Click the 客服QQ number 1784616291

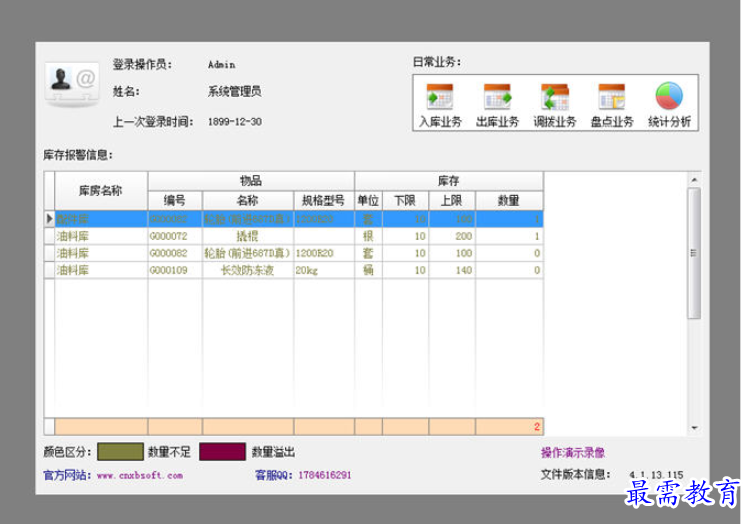pyautogui.click(x=325, y=475)
